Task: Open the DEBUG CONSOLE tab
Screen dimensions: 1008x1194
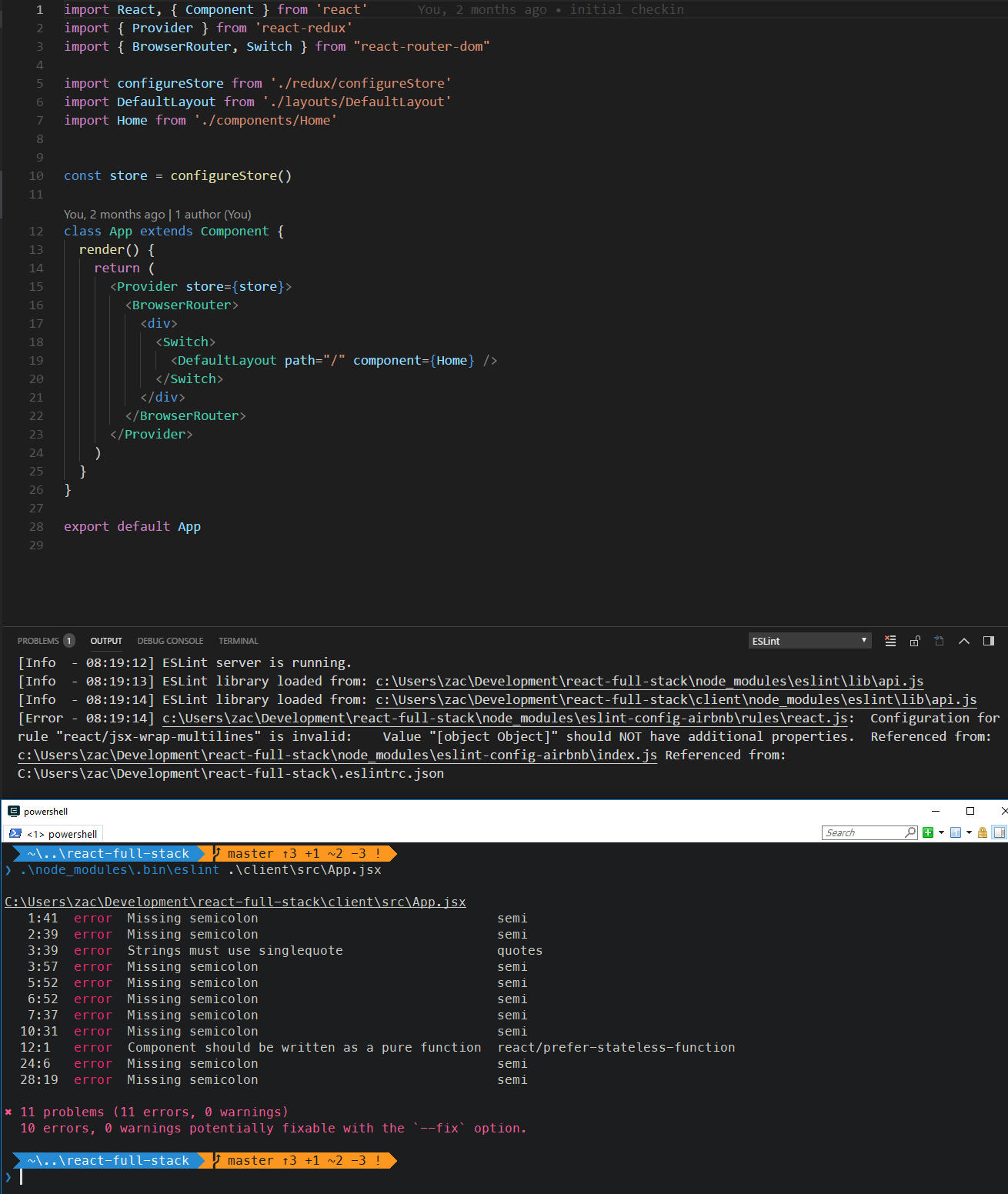Action: pyautogui.click(x=170, y=641)
